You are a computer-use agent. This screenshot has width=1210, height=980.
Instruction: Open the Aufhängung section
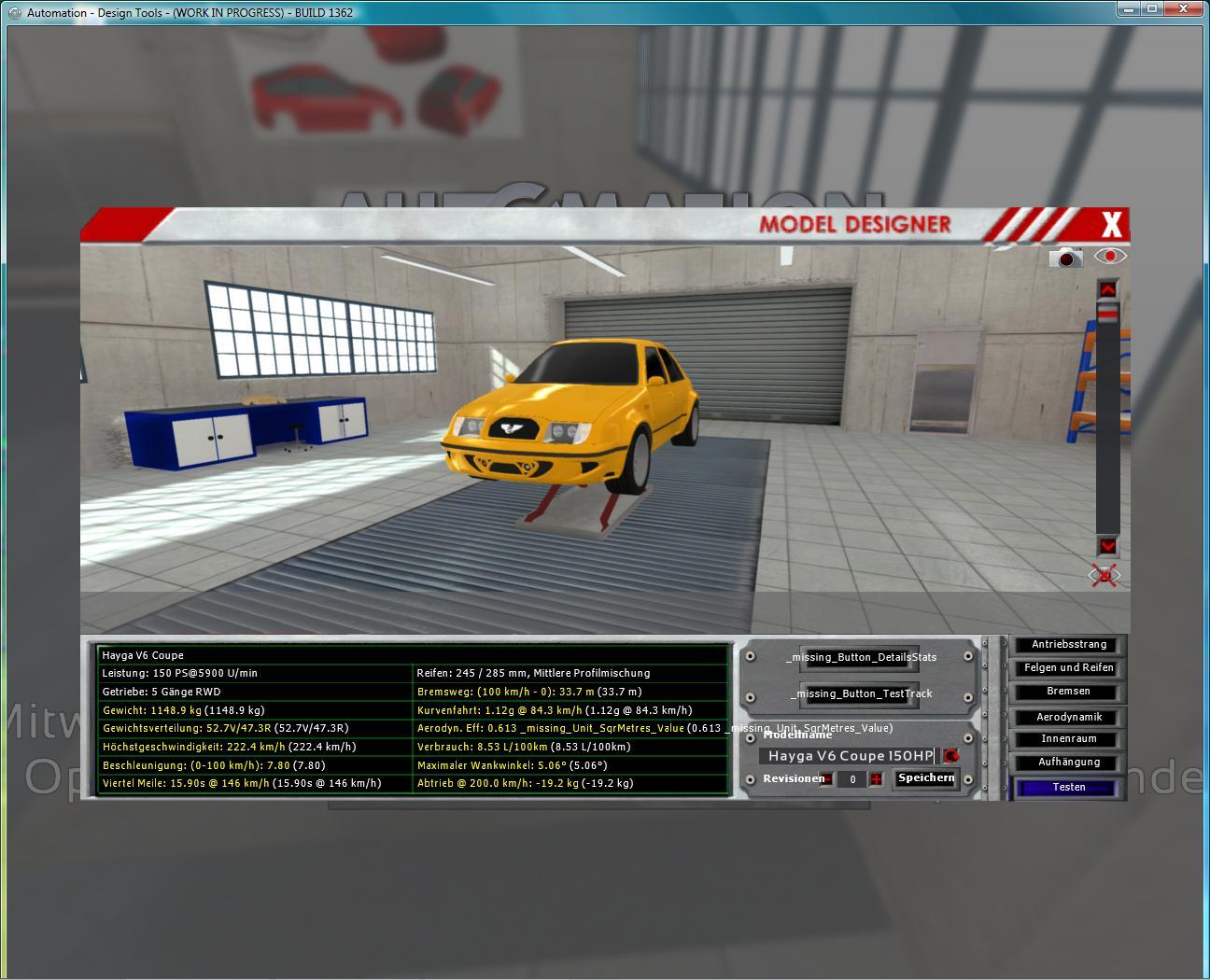tap(1069, 763)
